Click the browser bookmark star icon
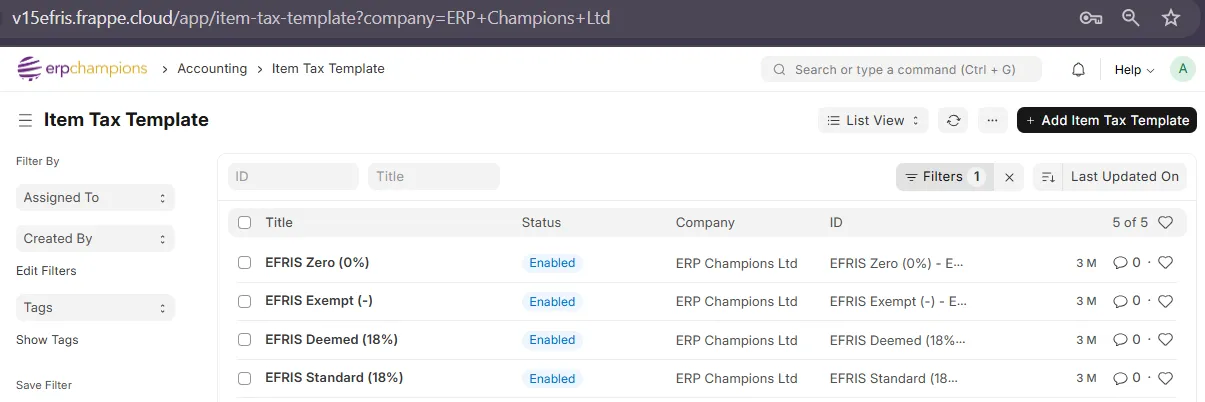 pyautogui.click(x=1171, y=18)
